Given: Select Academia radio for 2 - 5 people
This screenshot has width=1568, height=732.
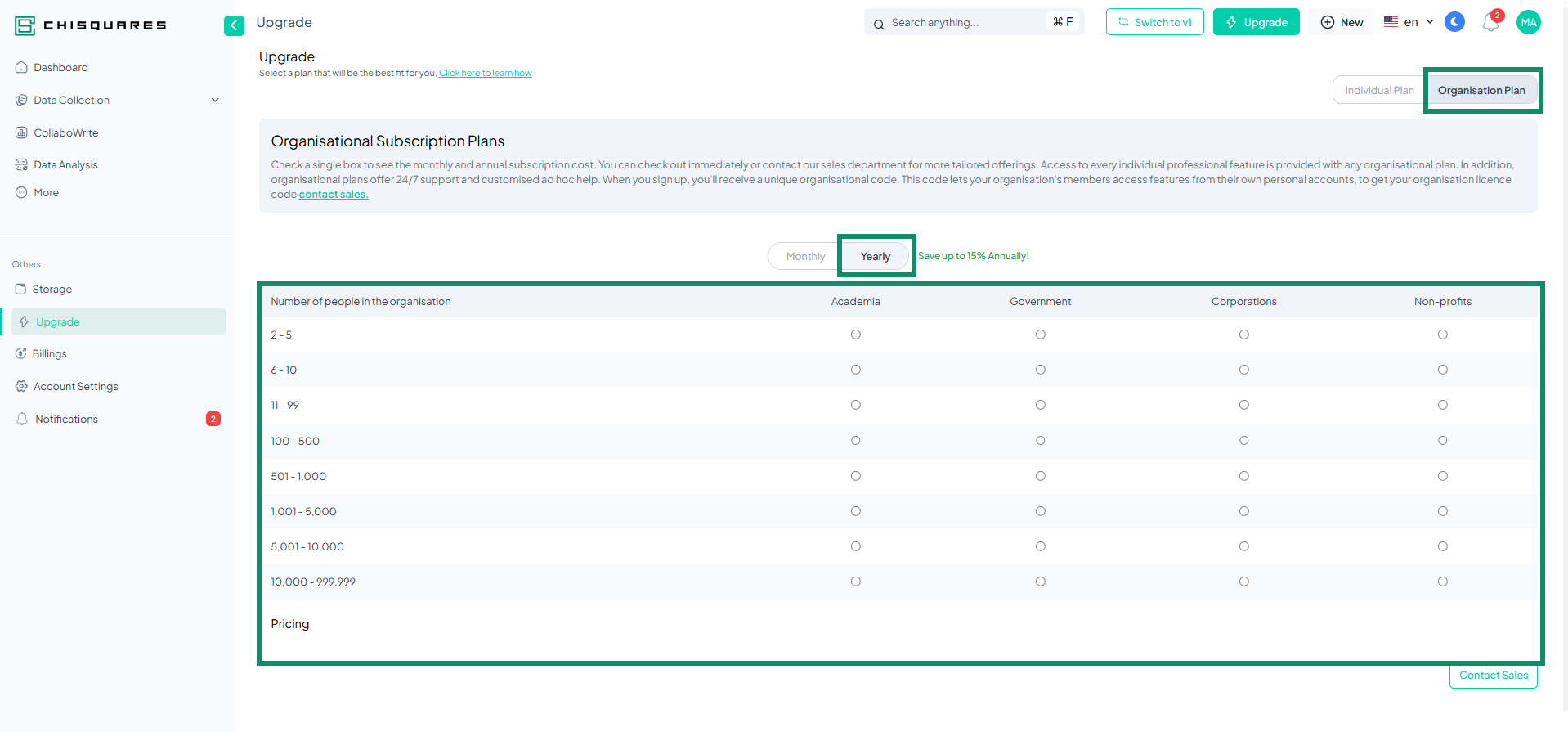Looking at the screenshot, I should (x=855, y=335).
